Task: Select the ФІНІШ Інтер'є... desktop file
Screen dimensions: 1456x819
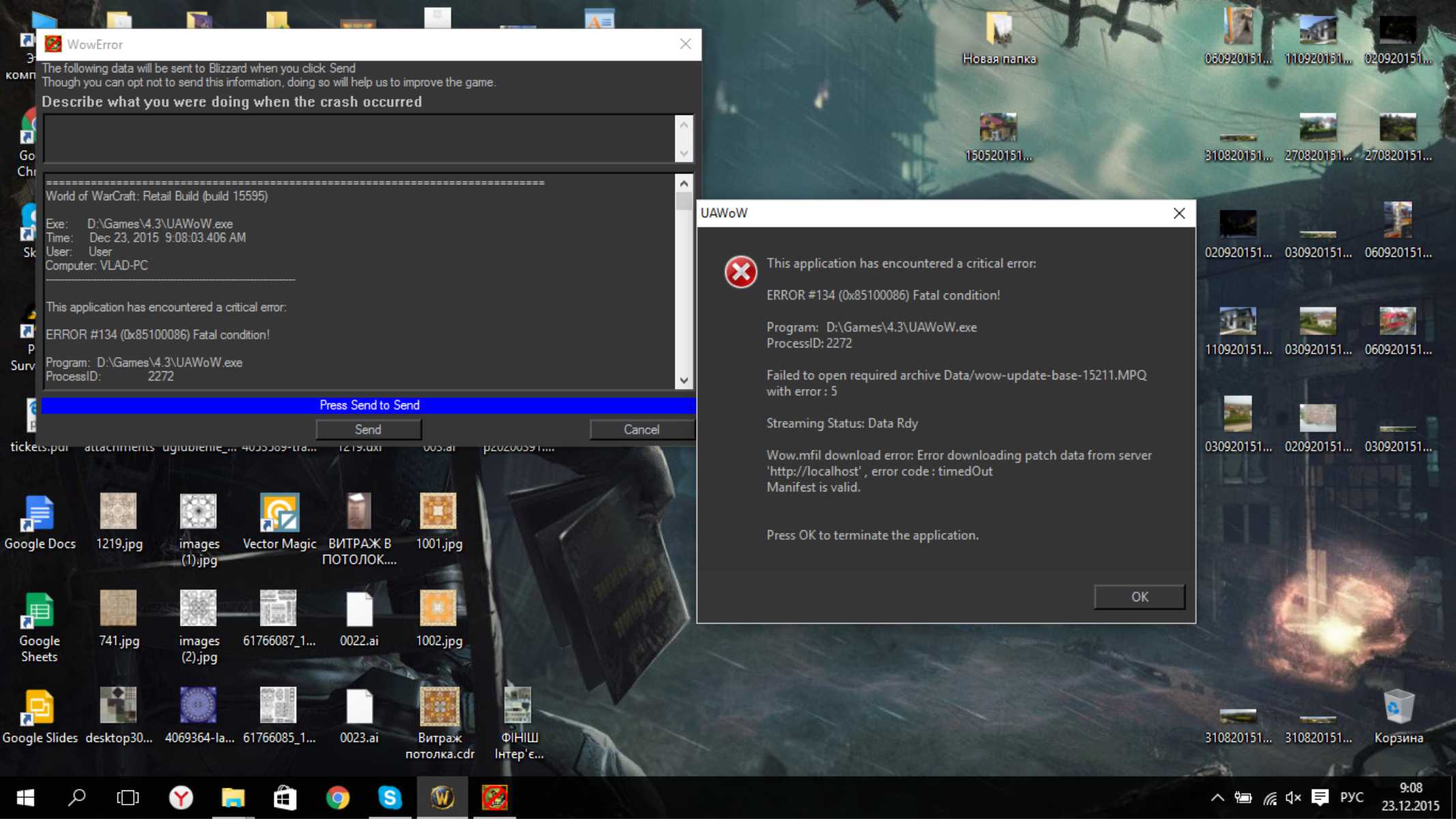Action: click(519, 723)
